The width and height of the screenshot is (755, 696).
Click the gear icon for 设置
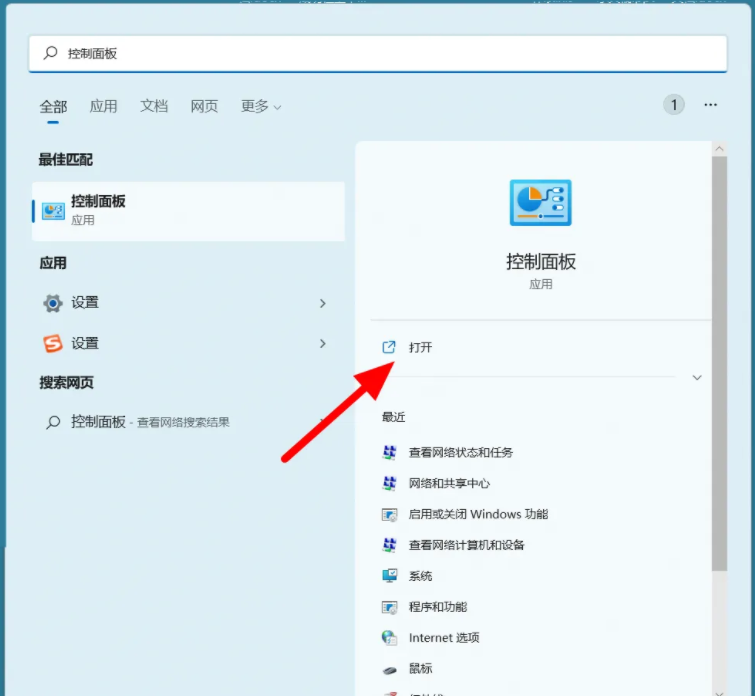(x=53, y=303)
